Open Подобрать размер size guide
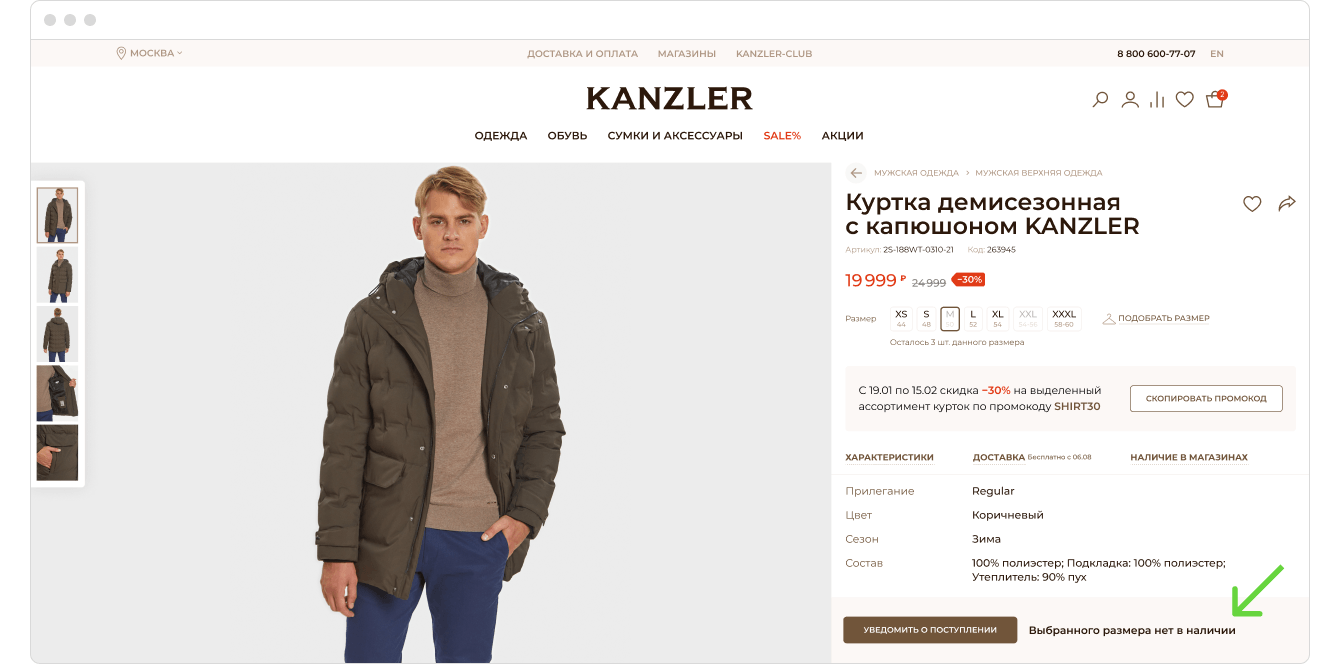The height and width of the screenshot is (664, 1340). [1156, 319]
